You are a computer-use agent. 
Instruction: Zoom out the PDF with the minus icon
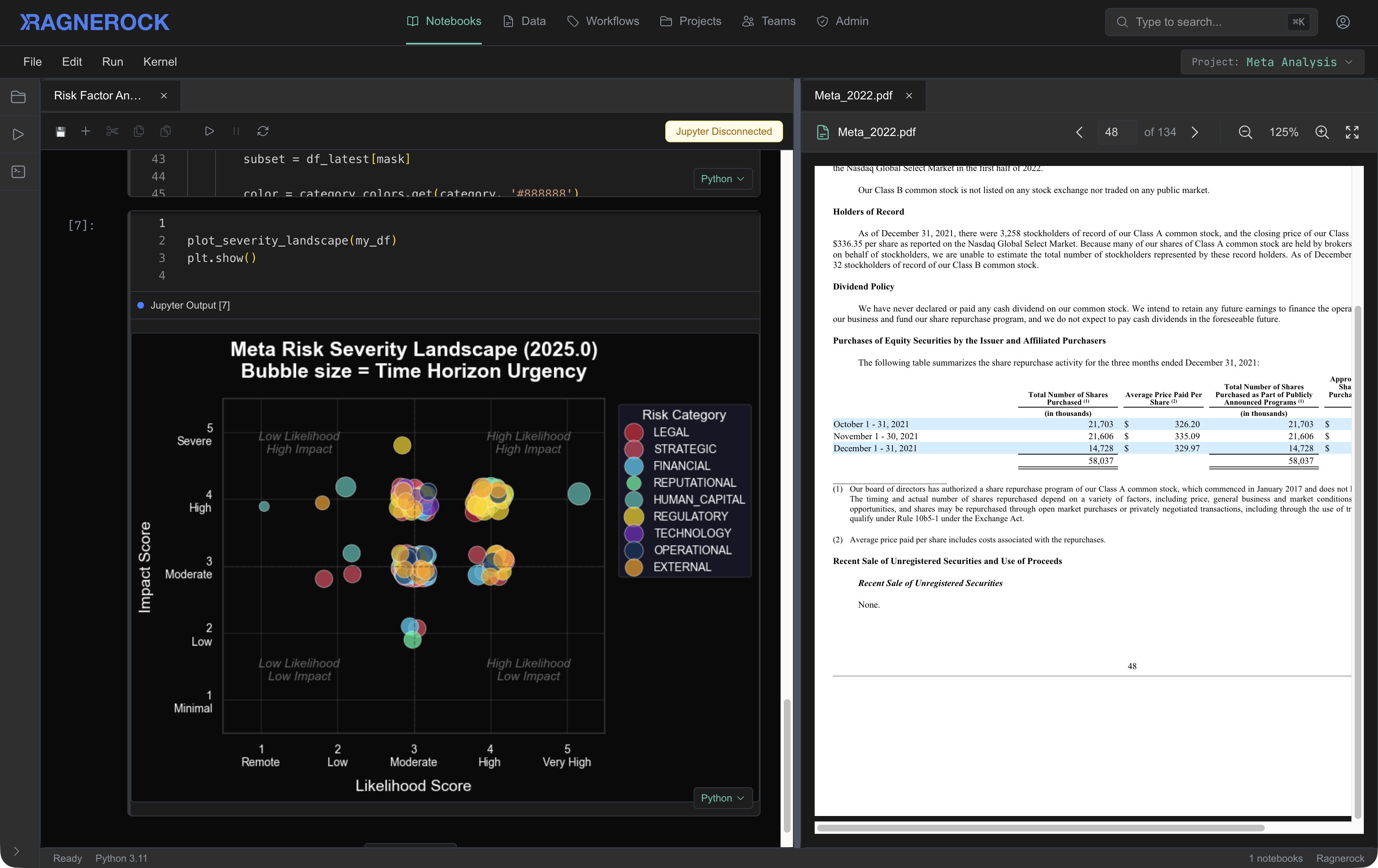coord(1245,131)
